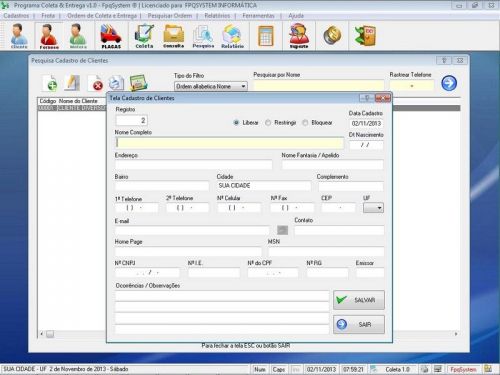Click the Relatório toolbar icon

coord(232,36)
